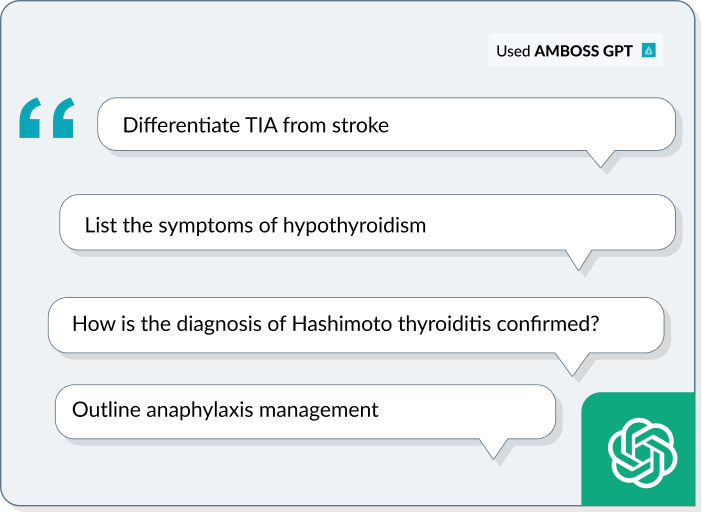Click the word Hashimoto in third bubble
The height and width of the screenshot is (512, 702).
click(x=342, y=324)
